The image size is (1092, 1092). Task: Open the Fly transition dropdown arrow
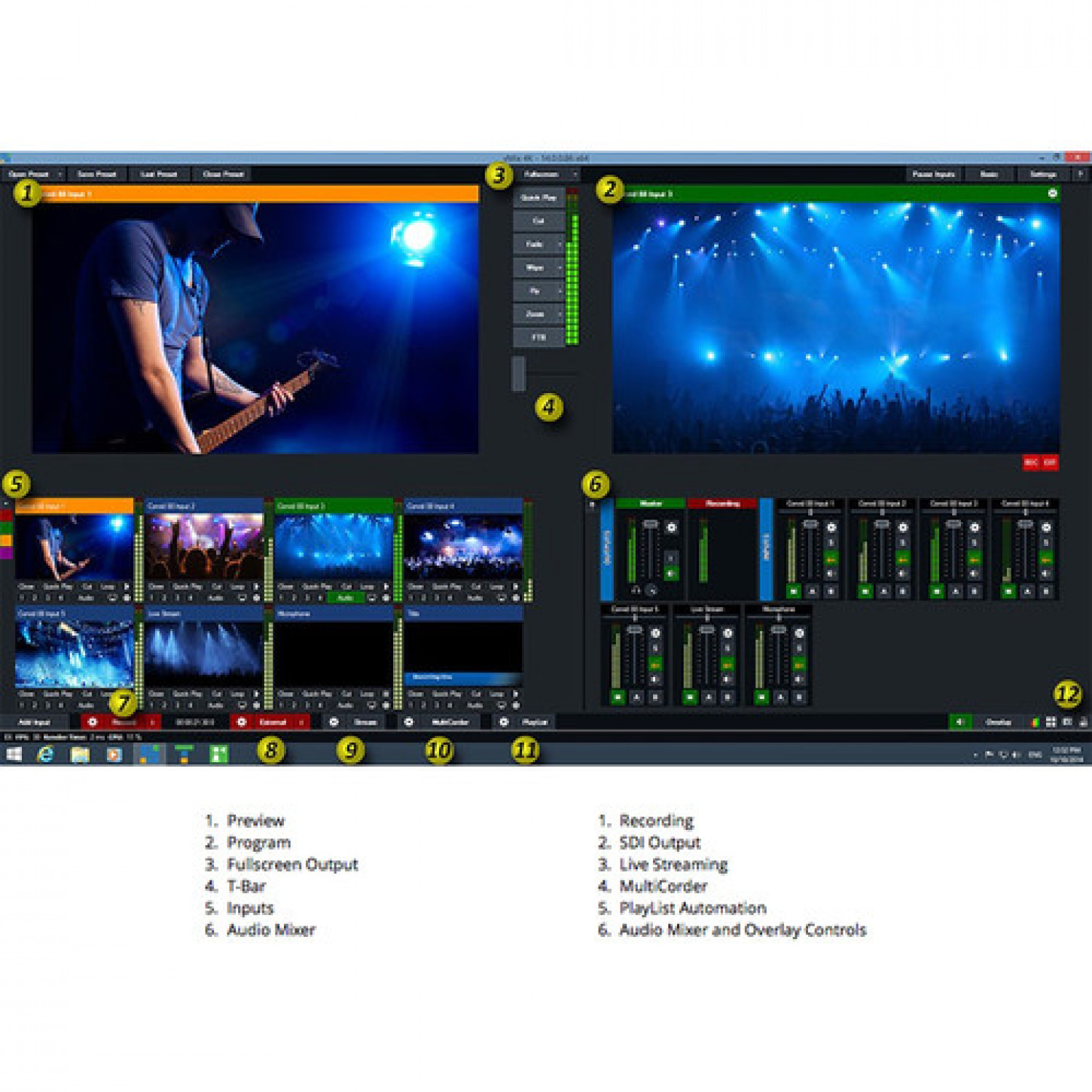click(560, 291)
